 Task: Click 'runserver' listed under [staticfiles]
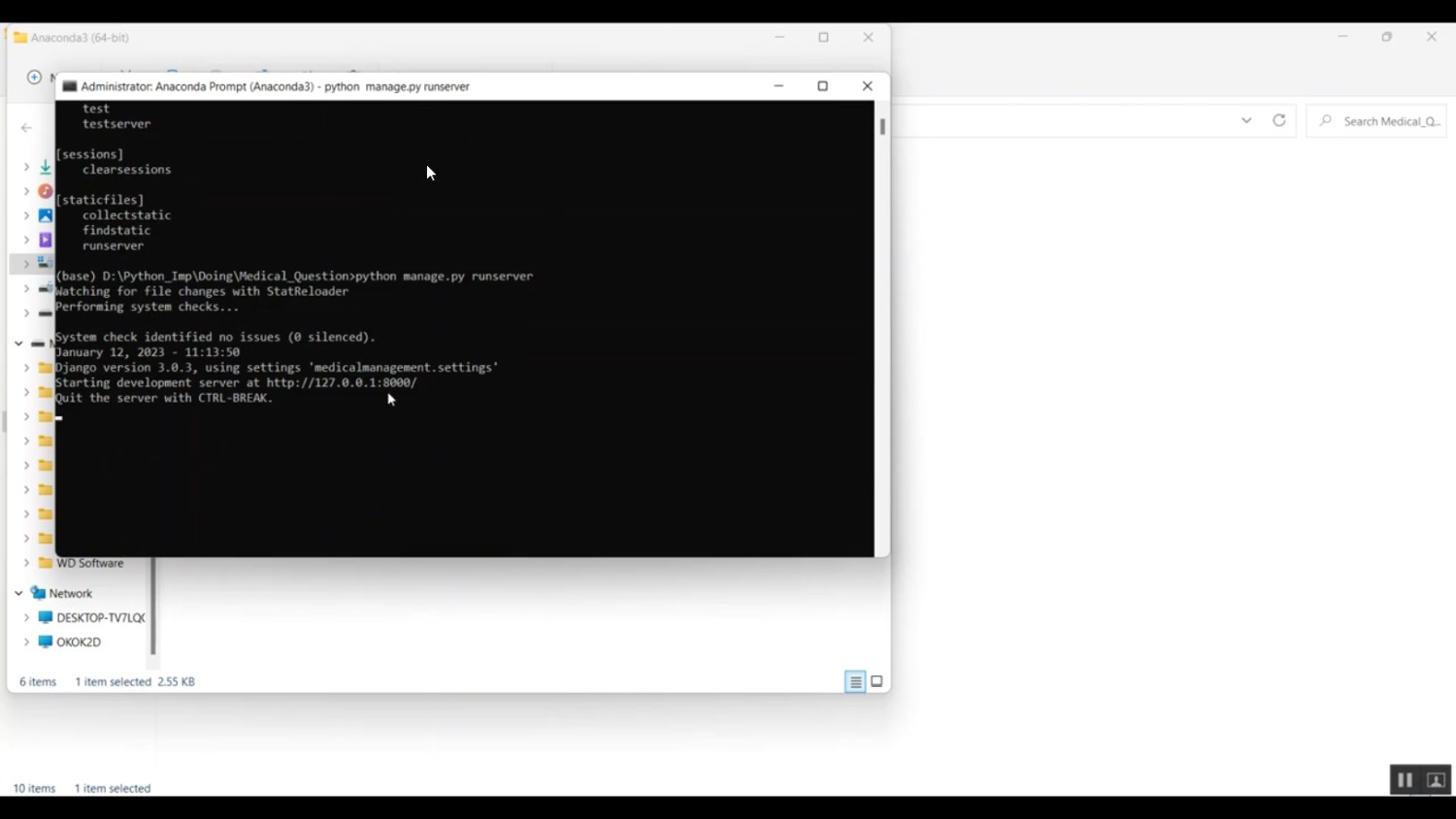pyautogui.click(x=114, y=246)
